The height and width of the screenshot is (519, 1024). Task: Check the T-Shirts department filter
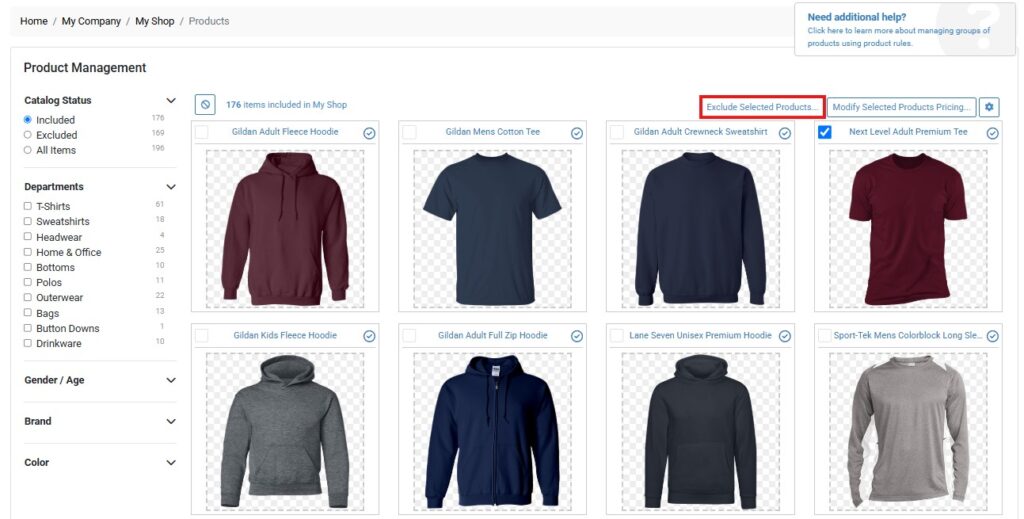27,206
